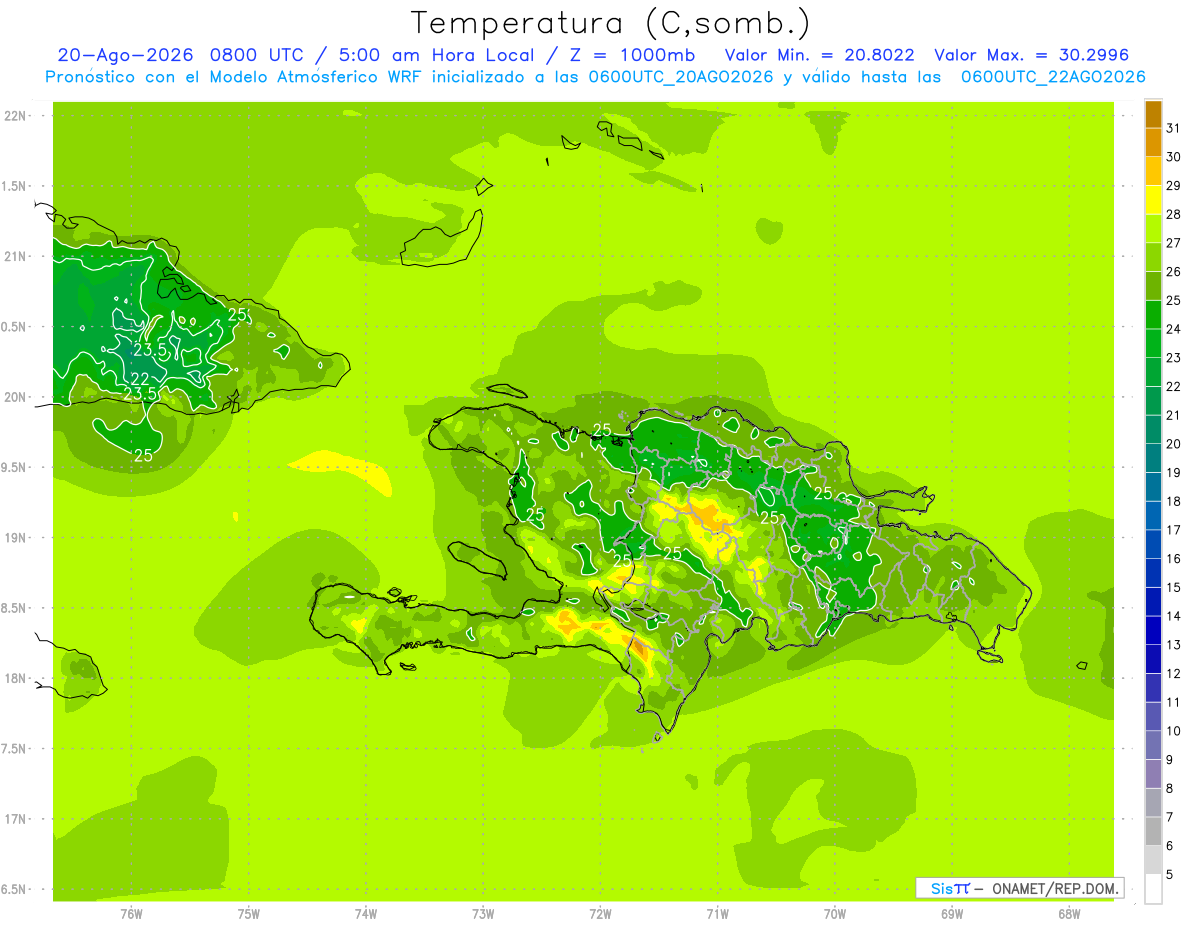Click the 76W longitude axis label
The image size is (1200, 927).
tap(131, 913)
